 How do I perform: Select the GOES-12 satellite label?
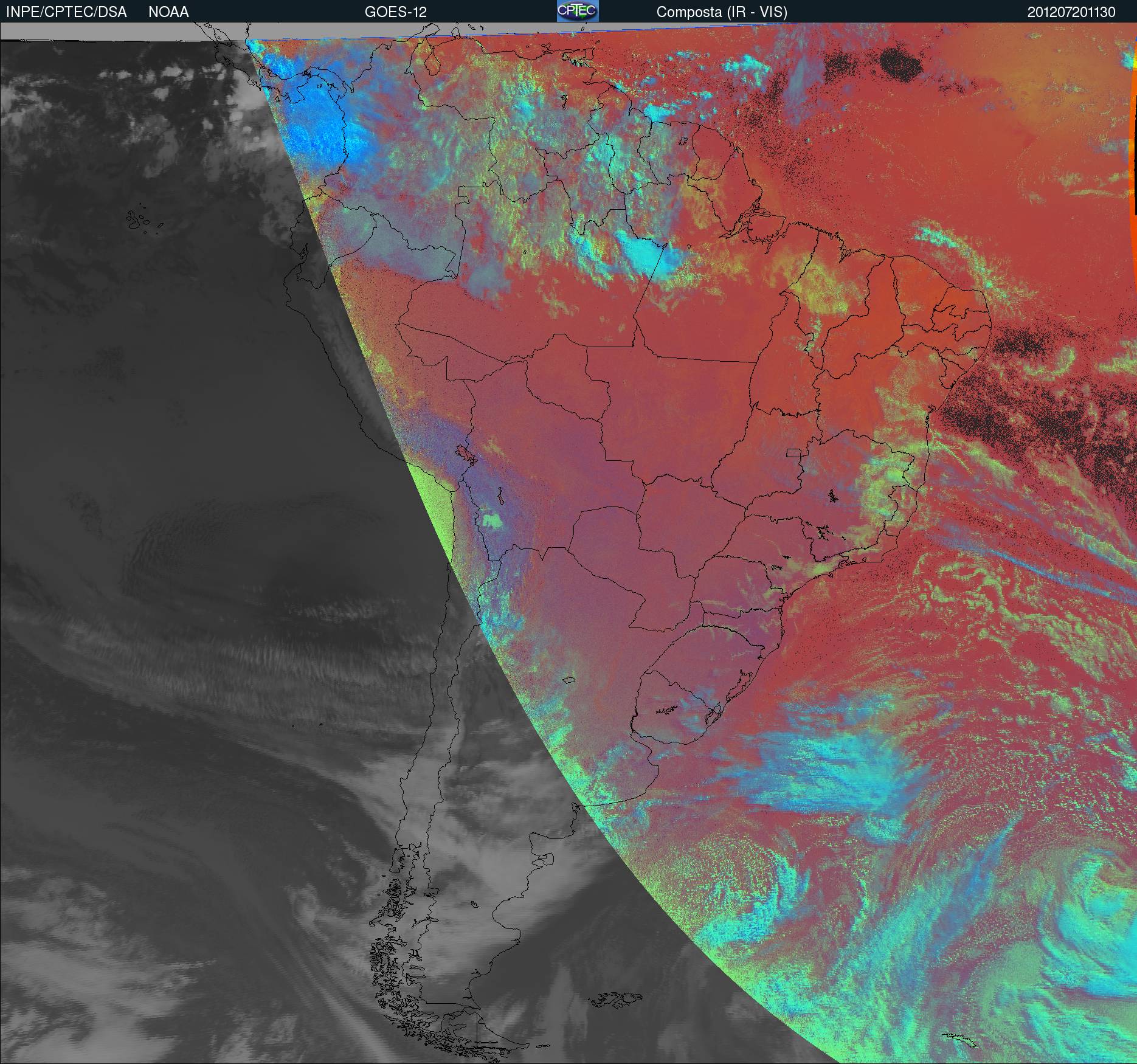click(395, 12)
